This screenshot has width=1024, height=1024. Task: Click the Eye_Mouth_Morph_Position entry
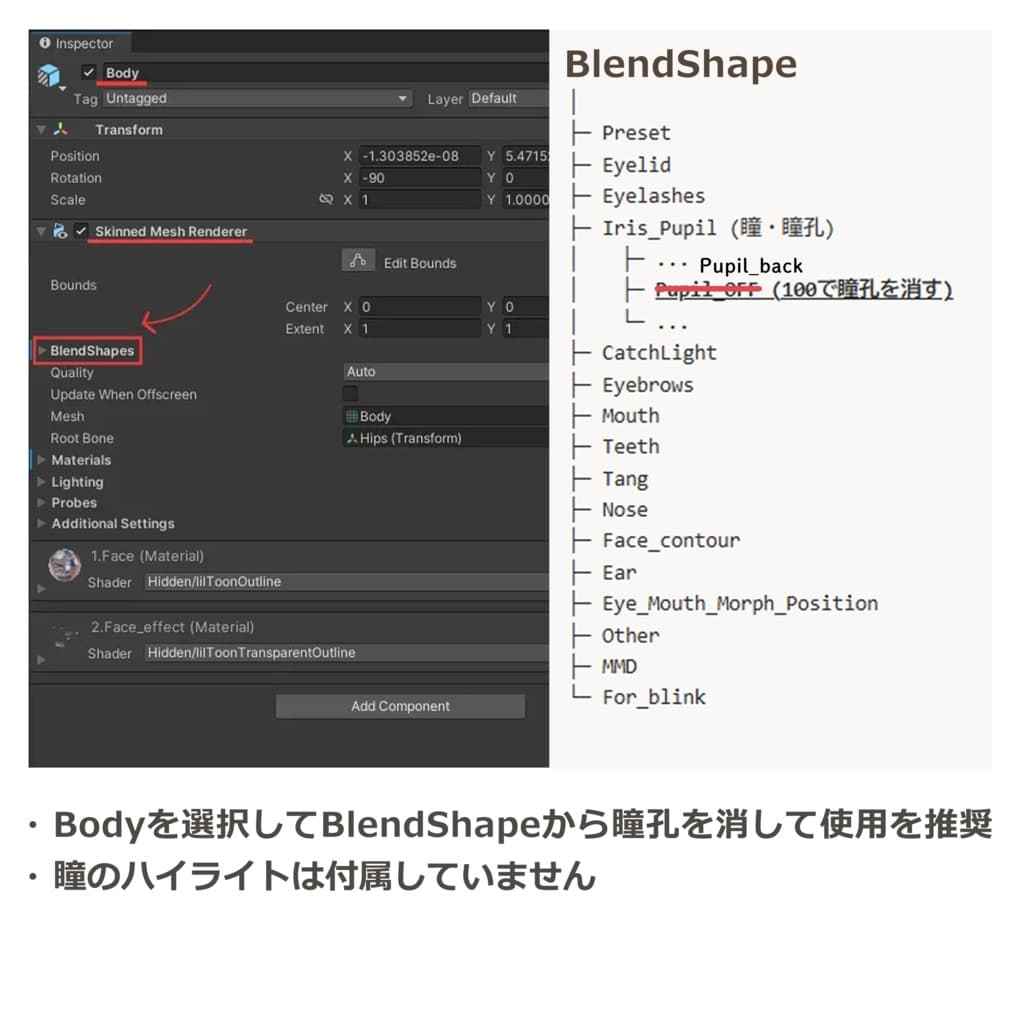coord(740,604)
